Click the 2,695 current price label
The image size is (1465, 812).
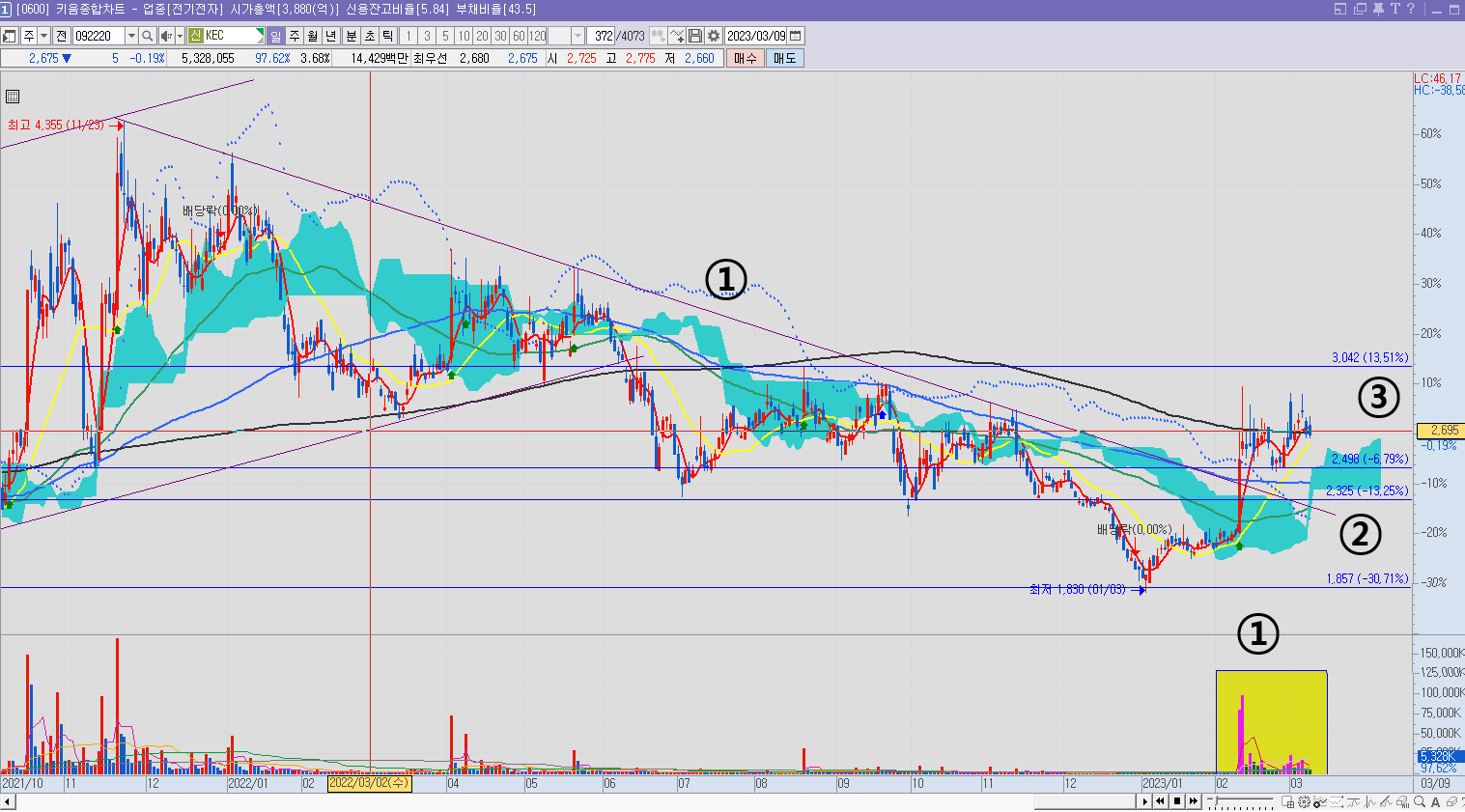(1439, 431)
